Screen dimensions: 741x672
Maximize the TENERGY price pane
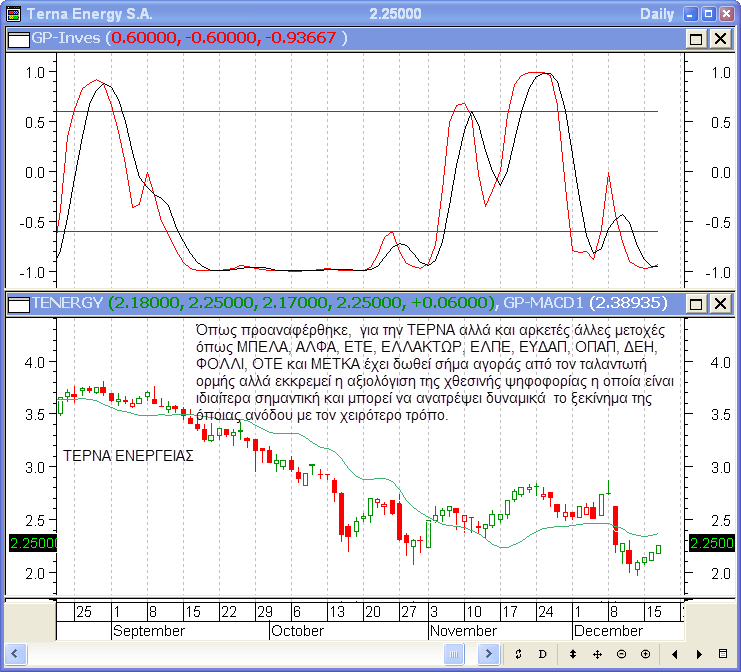pyautogui.click(x=697, y=303)
